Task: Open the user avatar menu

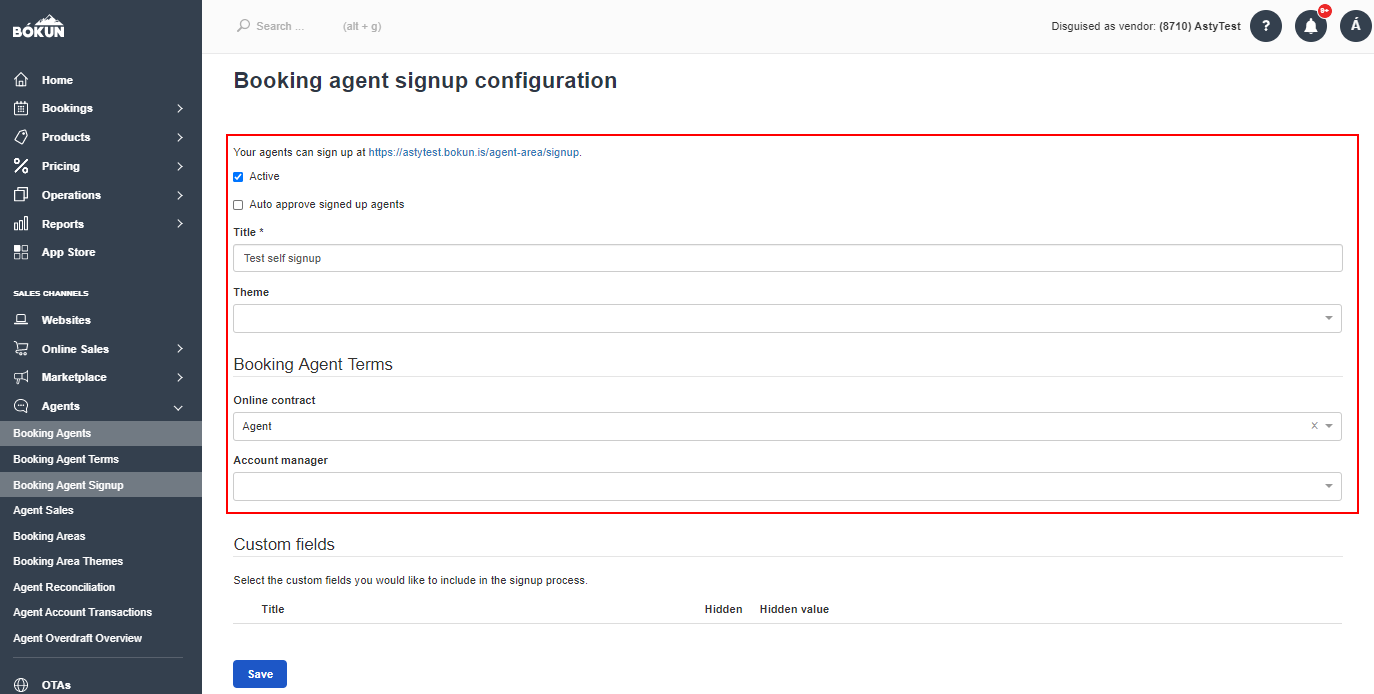Action: pos(1356,26)
